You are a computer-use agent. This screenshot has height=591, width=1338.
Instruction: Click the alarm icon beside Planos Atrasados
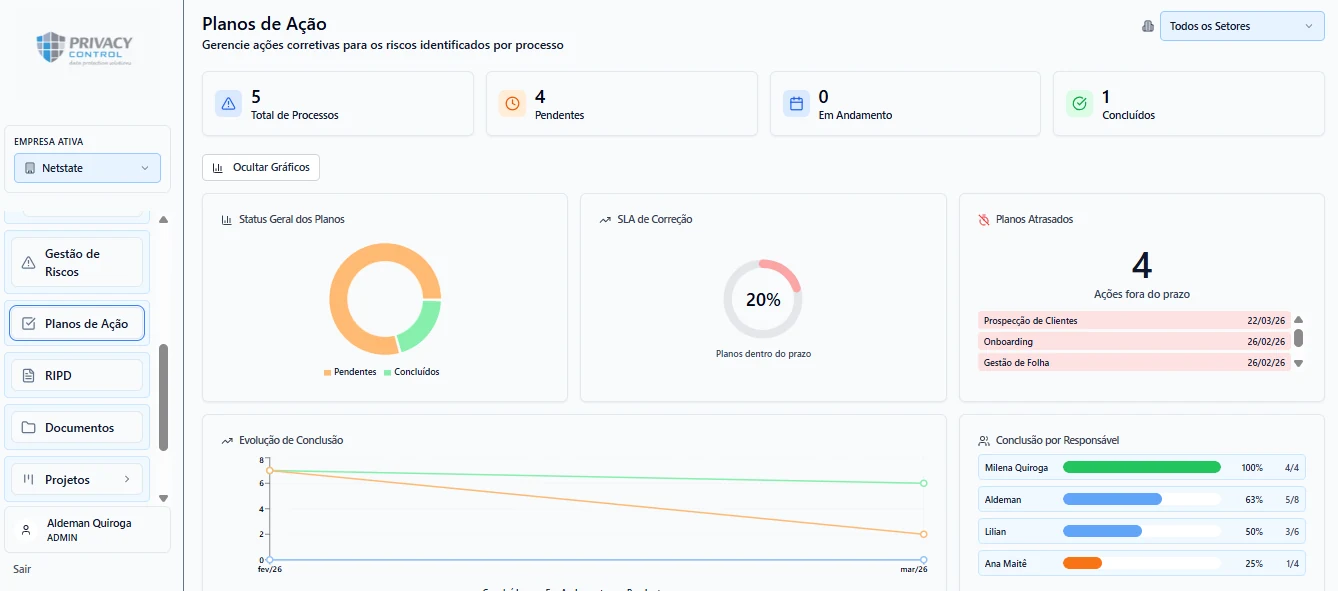click(x=983, y=219)
